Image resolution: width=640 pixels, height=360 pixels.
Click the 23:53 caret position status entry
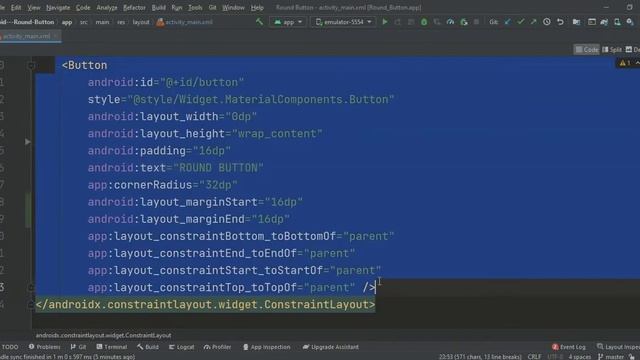click(x=480, y=357)
